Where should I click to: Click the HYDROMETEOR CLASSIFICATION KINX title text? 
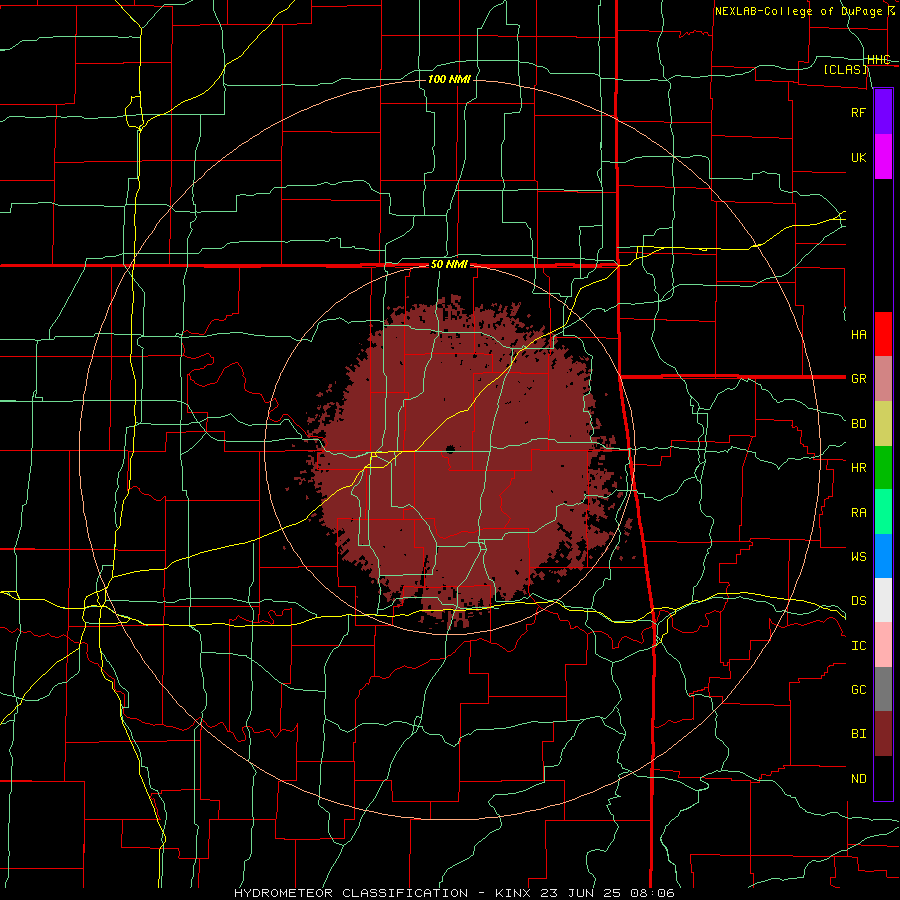(453, 893)
